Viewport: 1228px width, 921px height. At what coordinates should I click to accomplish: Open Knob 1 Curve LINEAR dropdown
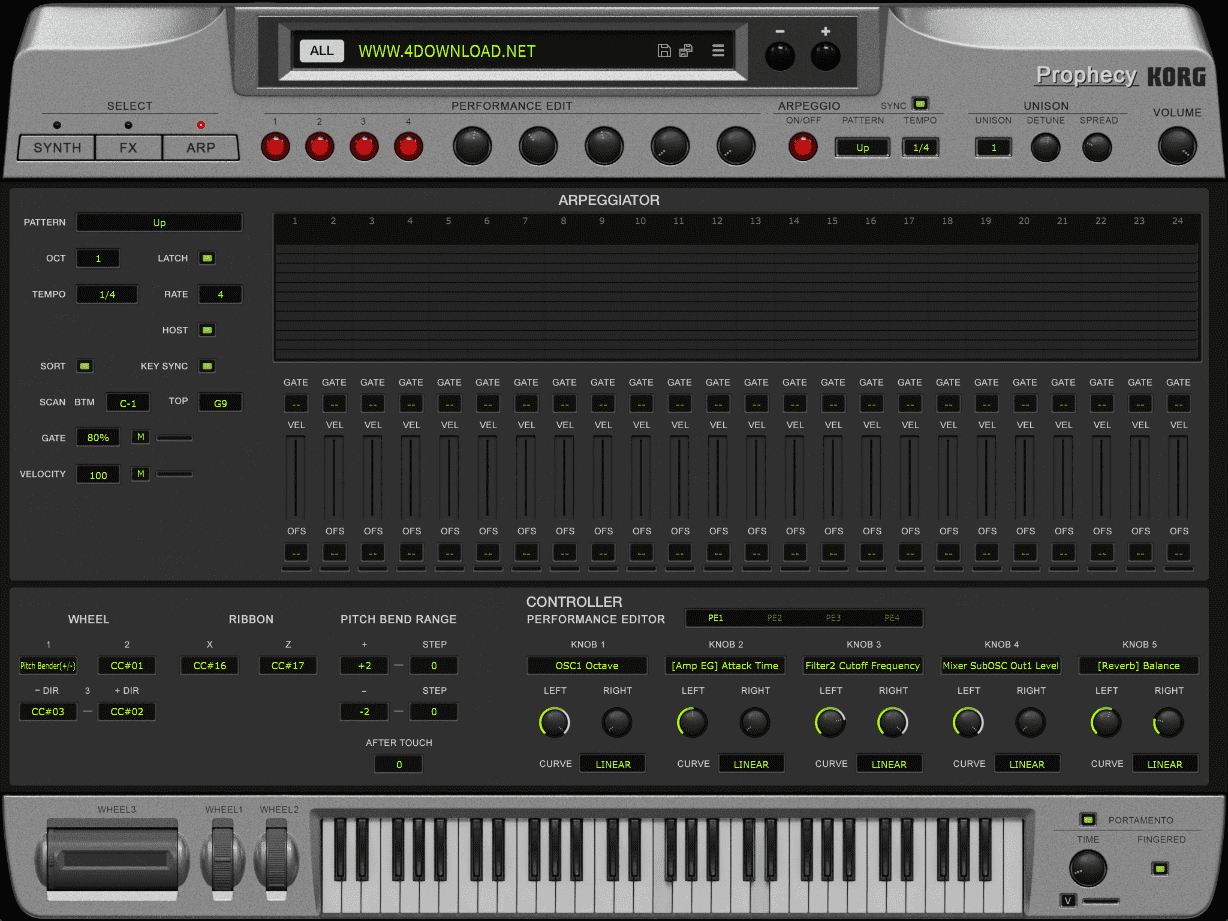612,764
